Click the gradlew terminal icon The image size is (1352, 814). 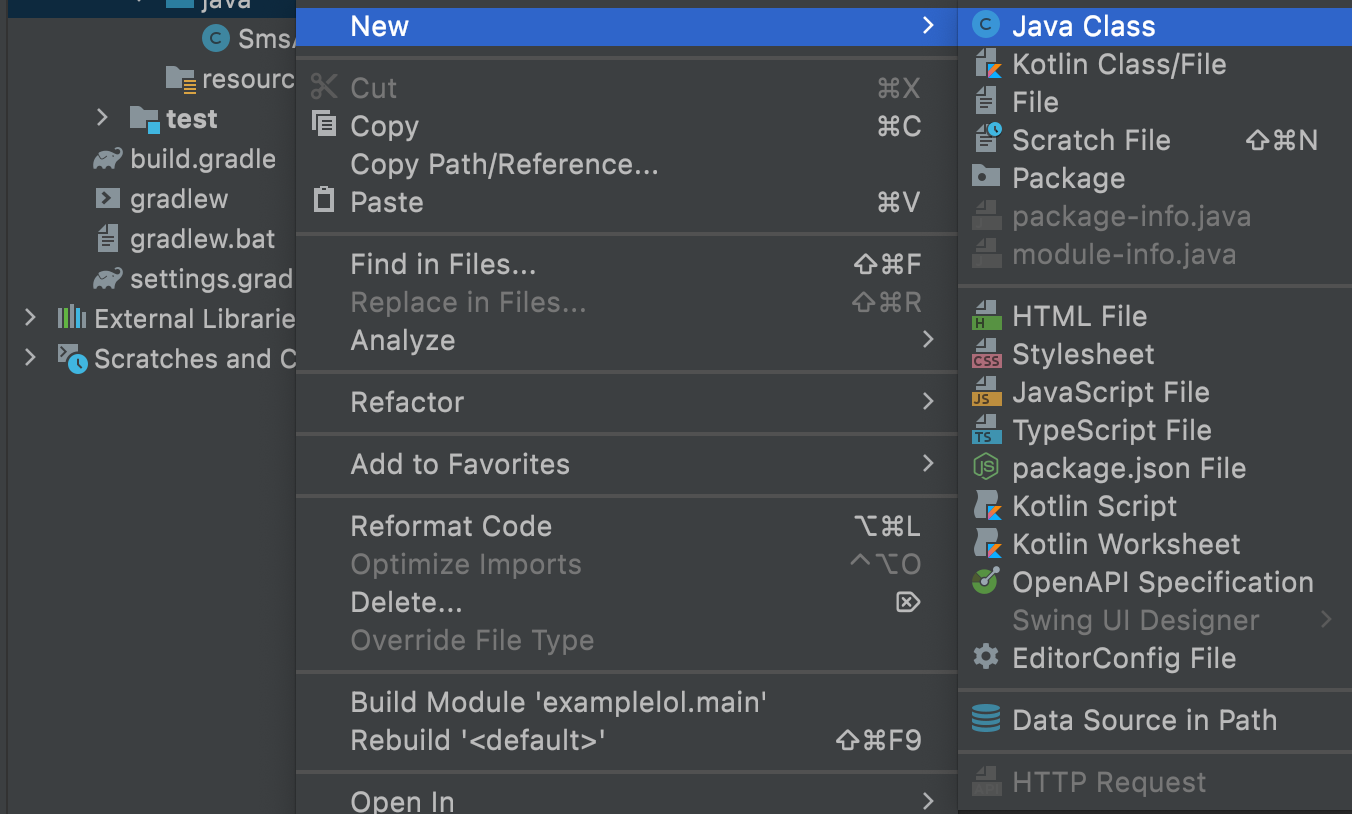(108, 198)
